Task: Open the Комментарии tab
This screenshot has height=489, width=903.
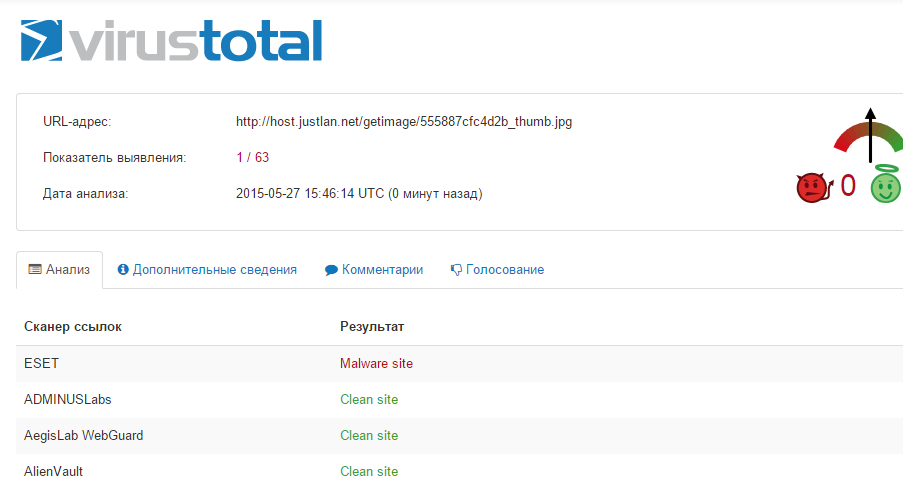Action: 374,270
